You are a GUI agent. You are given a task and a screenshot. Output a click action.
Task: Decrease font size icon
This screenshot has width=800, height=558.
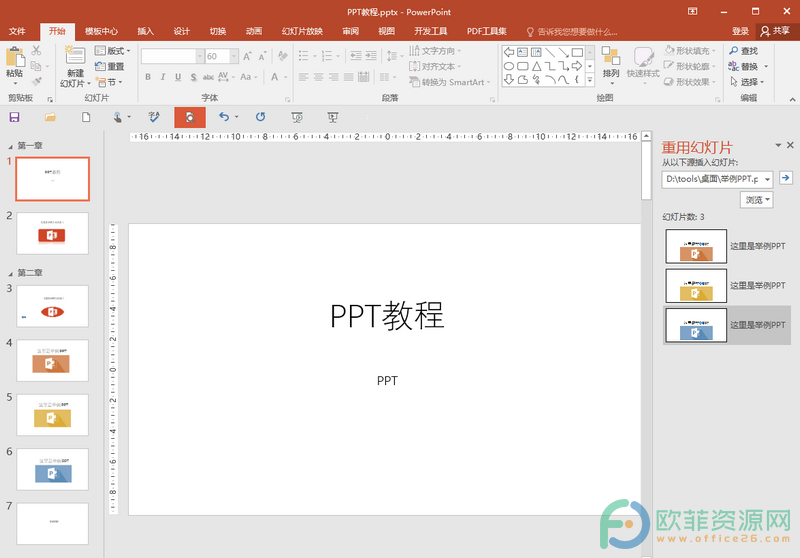click(262, 56)
